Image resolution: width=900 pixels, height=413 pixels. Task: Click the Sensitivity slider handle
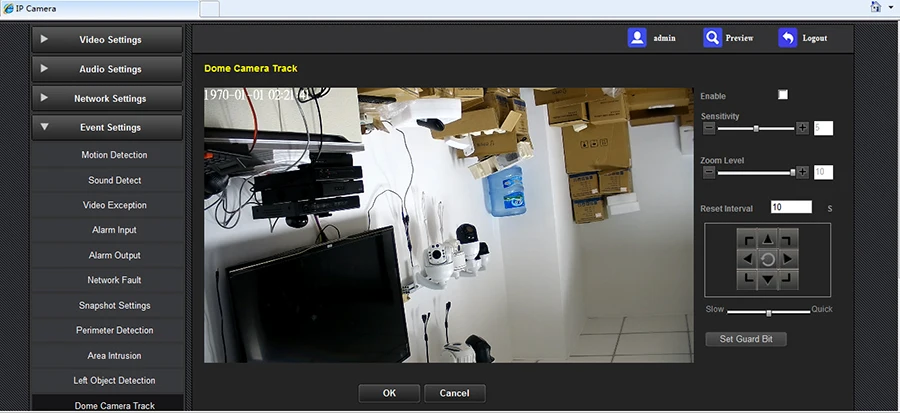tap(756, 128)
